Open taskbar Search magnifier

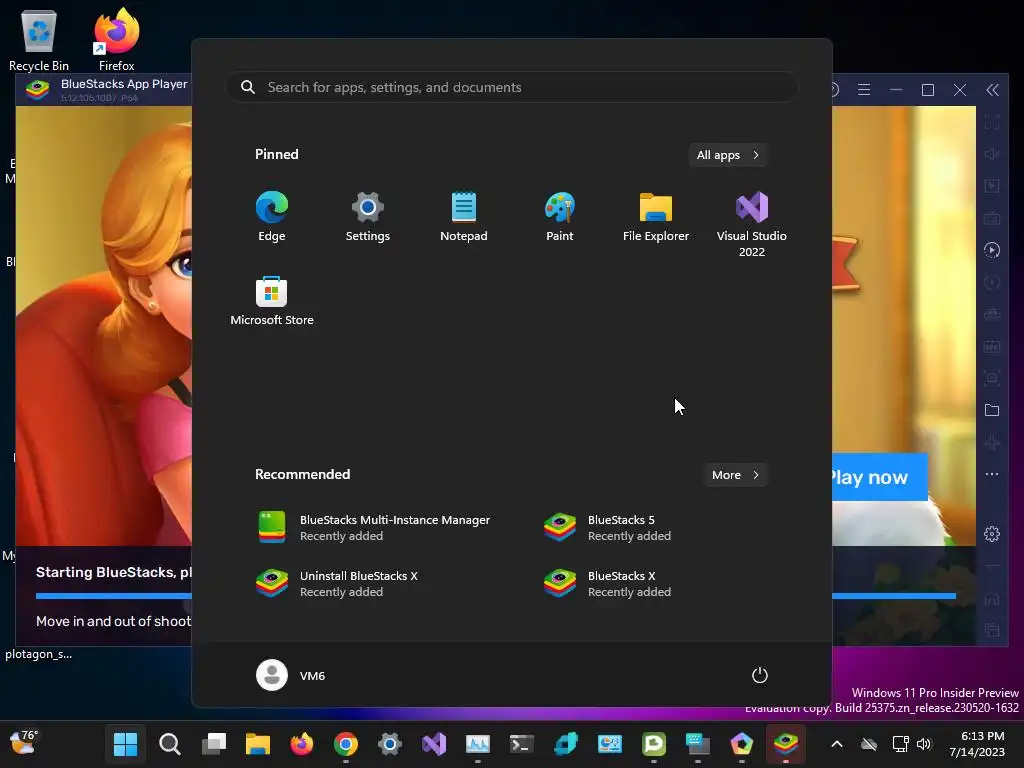pyautogui.click(x=170, y=743)
